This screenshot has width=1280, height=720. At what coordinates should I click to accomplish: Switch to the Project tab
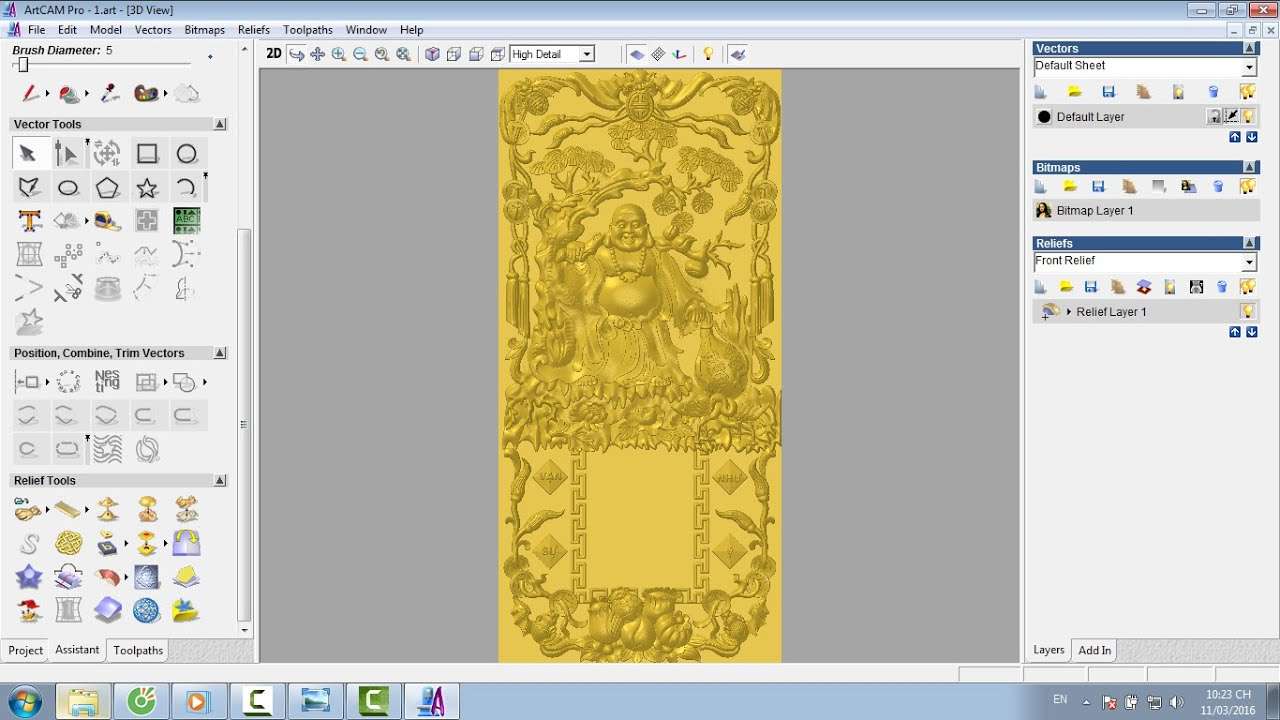(26, 650)
